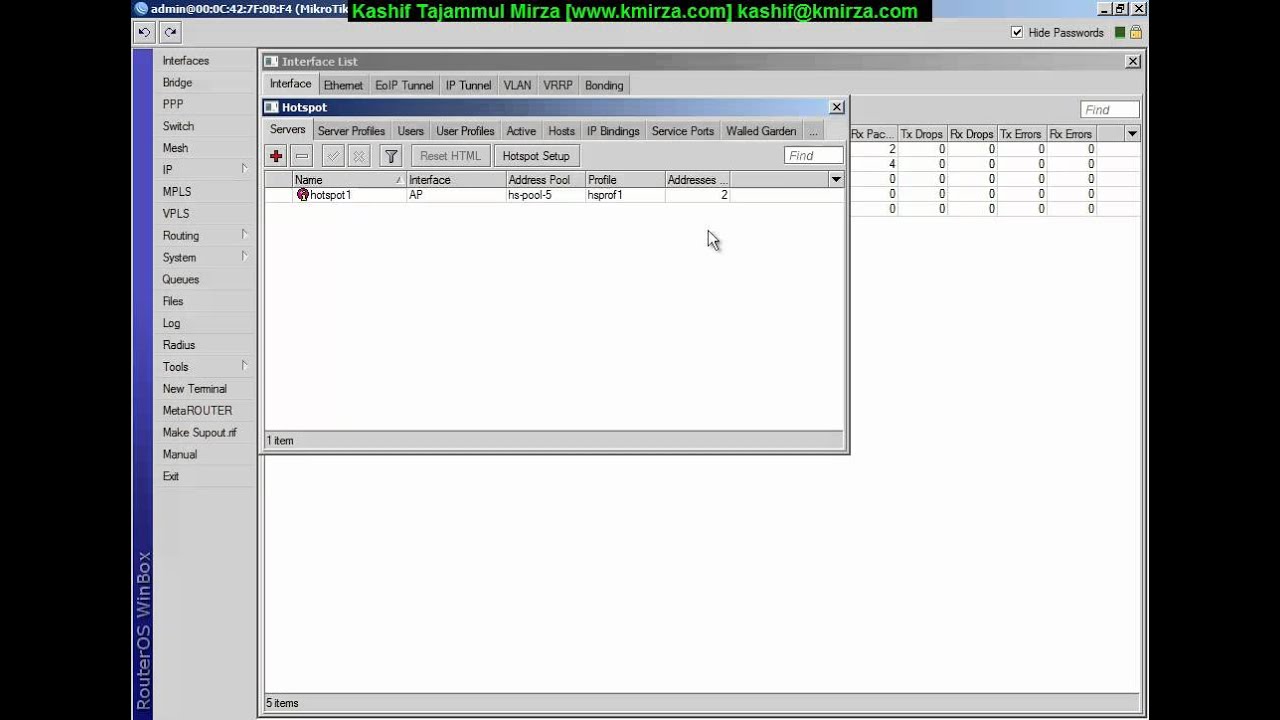Sort by Address Pool column header
Viewport: 1280px width, 720px height.
point(545,180)
